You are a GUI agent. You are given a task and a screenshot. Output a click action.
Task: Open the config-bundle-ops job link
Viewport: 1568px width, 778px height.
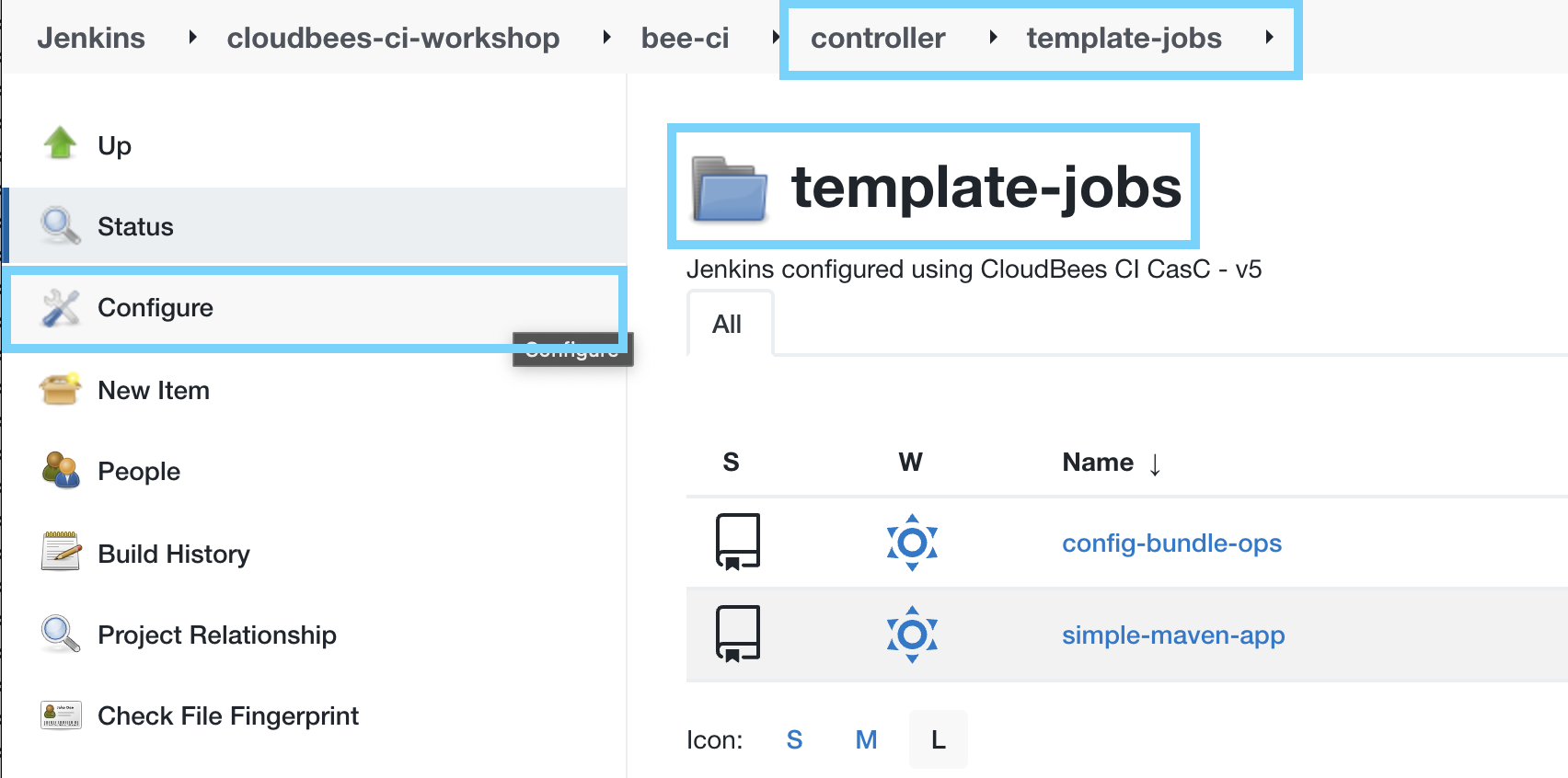pyautogui.click(x=1171, y=543)
